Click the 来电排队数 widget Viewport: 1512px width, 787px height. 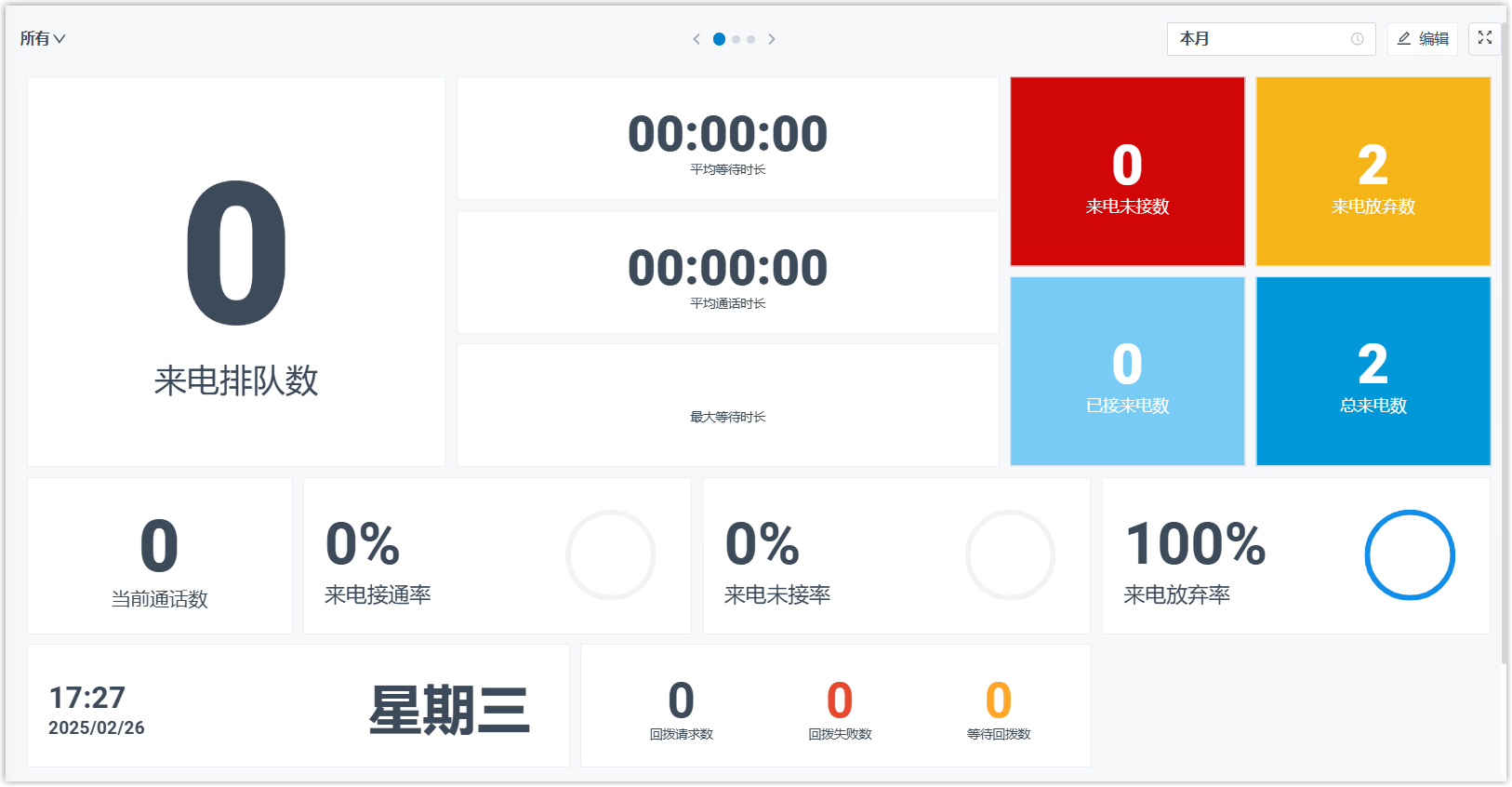pos(236,272)
